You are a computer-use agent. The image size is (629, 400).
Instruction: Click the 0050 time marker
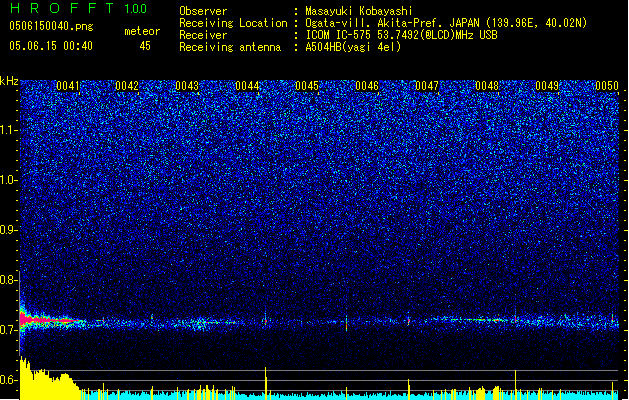[607, 86]
